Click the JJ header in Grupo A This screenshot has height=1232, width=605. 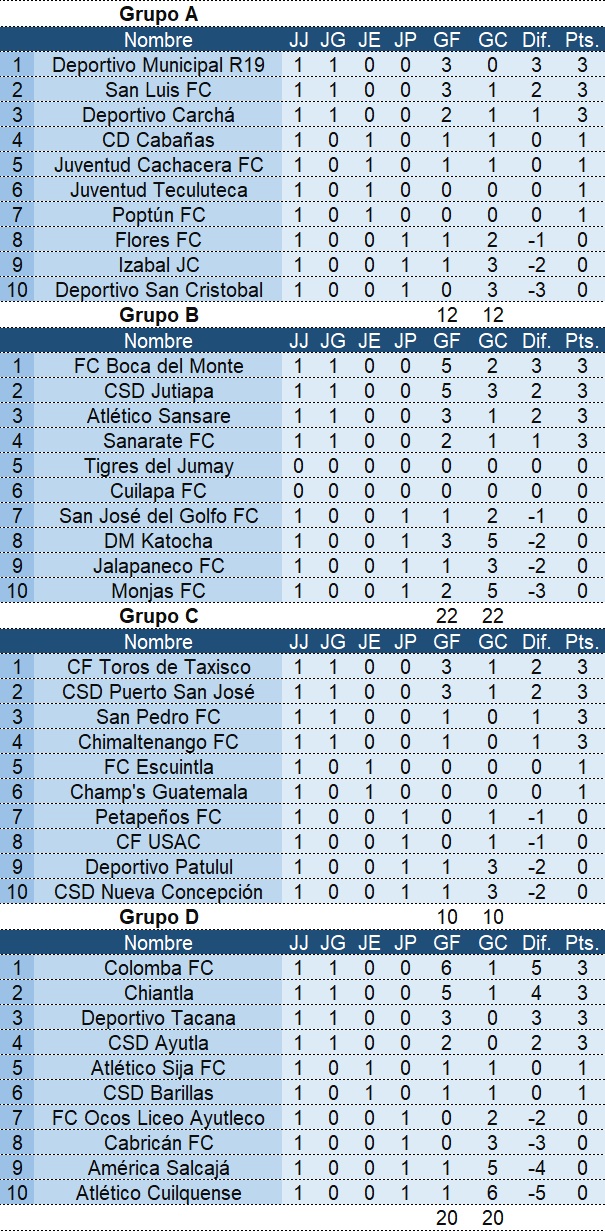click(x=298, y=40)
